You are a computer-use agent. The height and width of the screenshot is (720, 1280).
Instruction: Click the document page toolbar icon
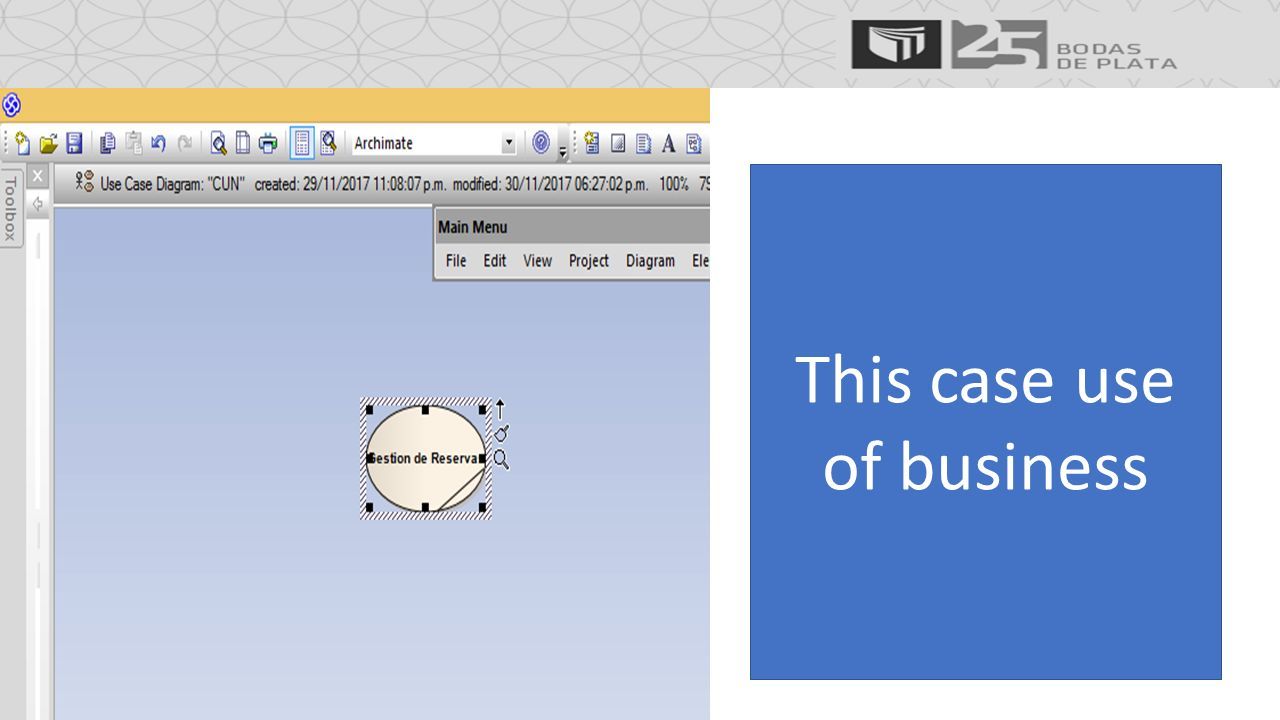point(643,143)
